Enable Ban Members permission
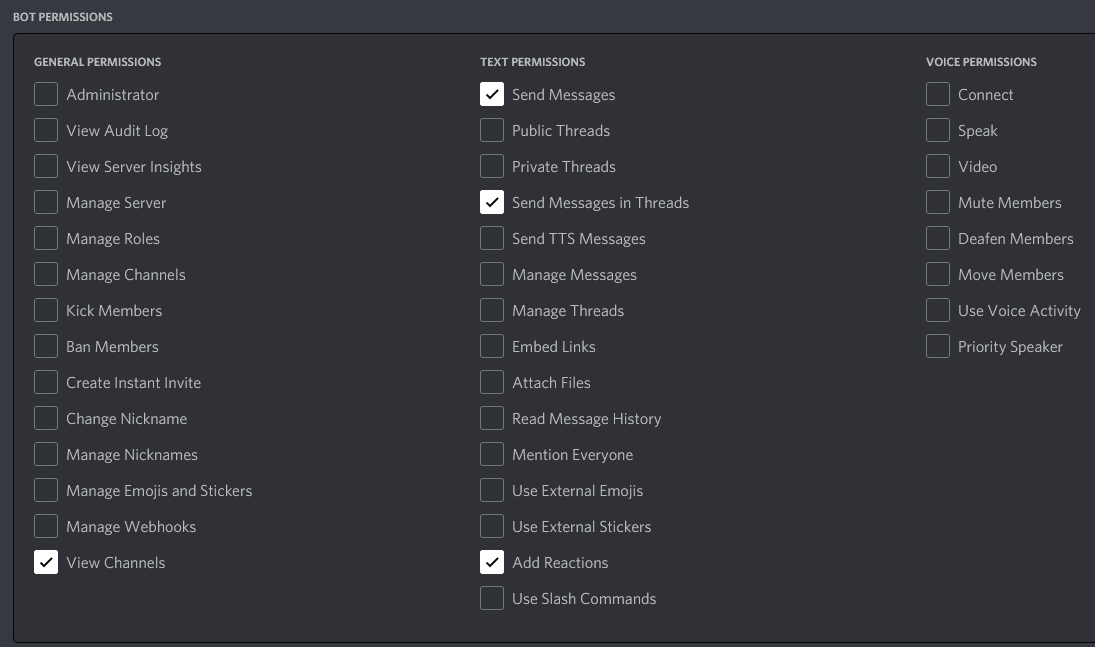1095x647 pixels. coord(45,346)
